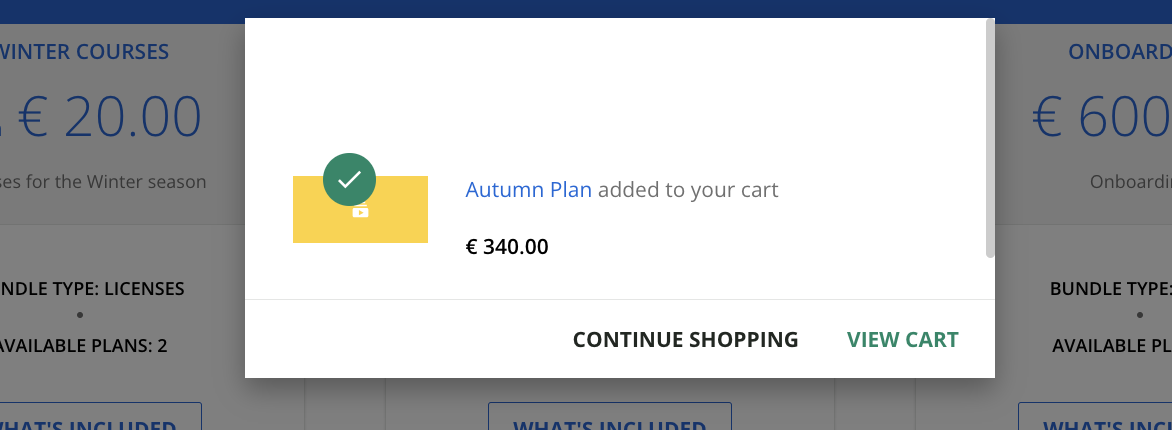Viewport: 1172px width, 430px height.
Task: Click the € 340.00 price in the dialog
Action: pos(507,246)
